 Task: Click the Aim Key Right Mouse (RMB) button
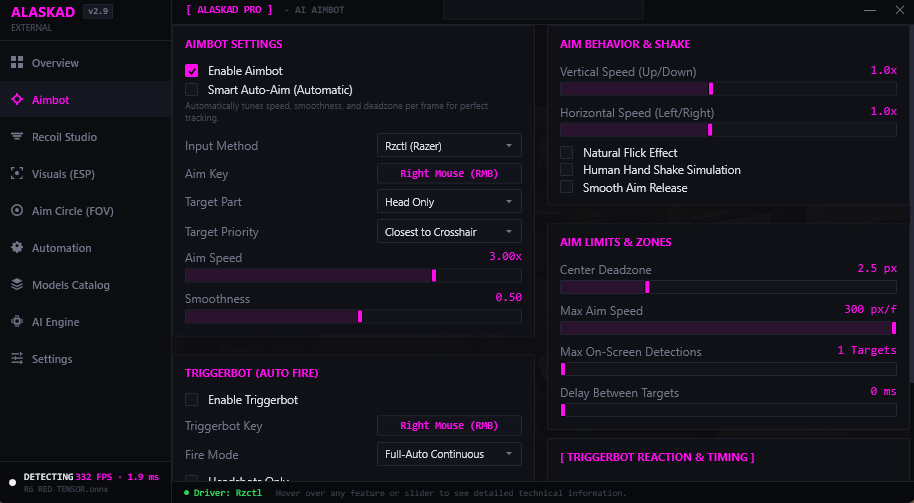449,173
